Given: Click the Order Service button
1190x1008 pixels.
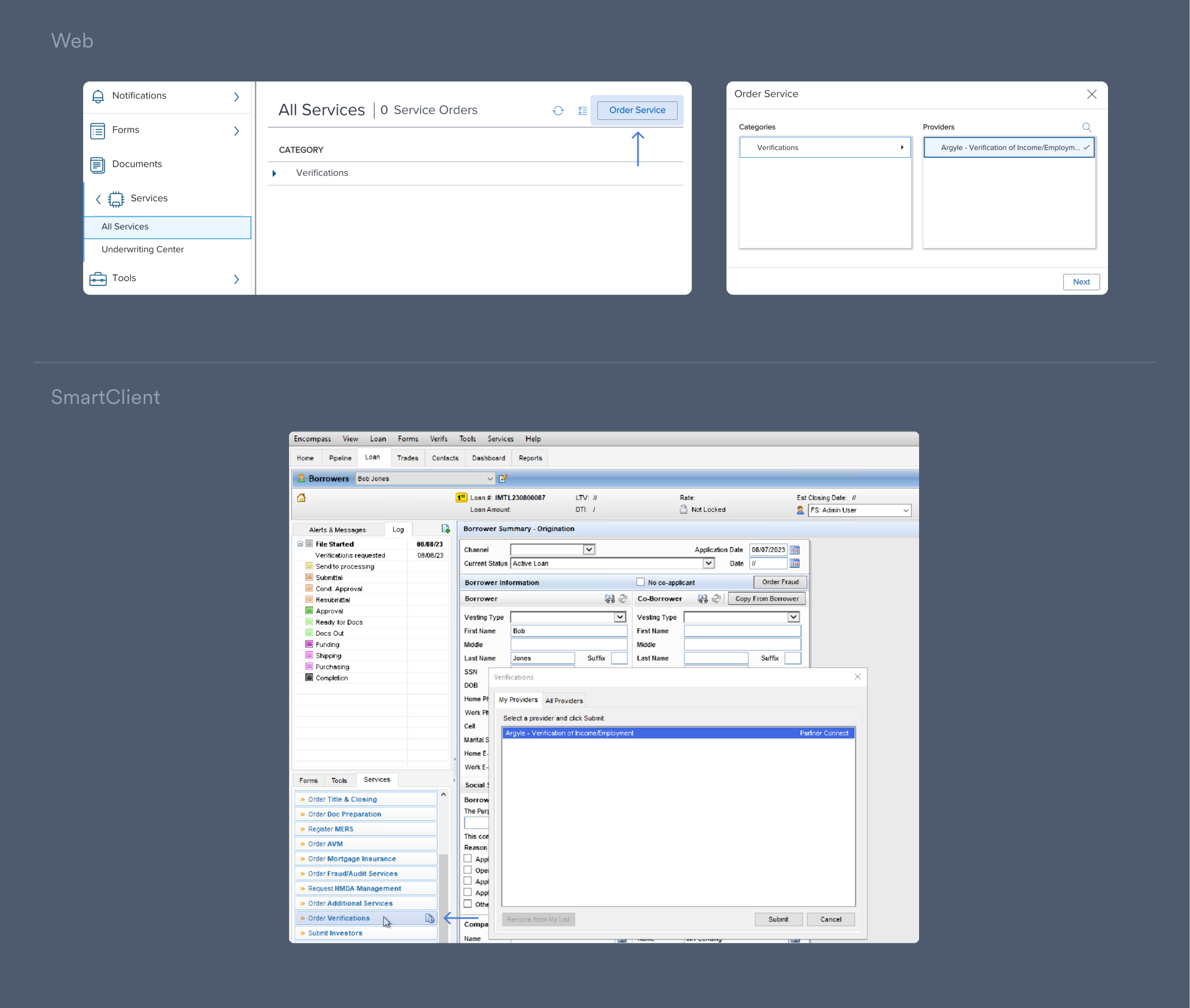Looking at the screenshot, I should coord(636,109).
